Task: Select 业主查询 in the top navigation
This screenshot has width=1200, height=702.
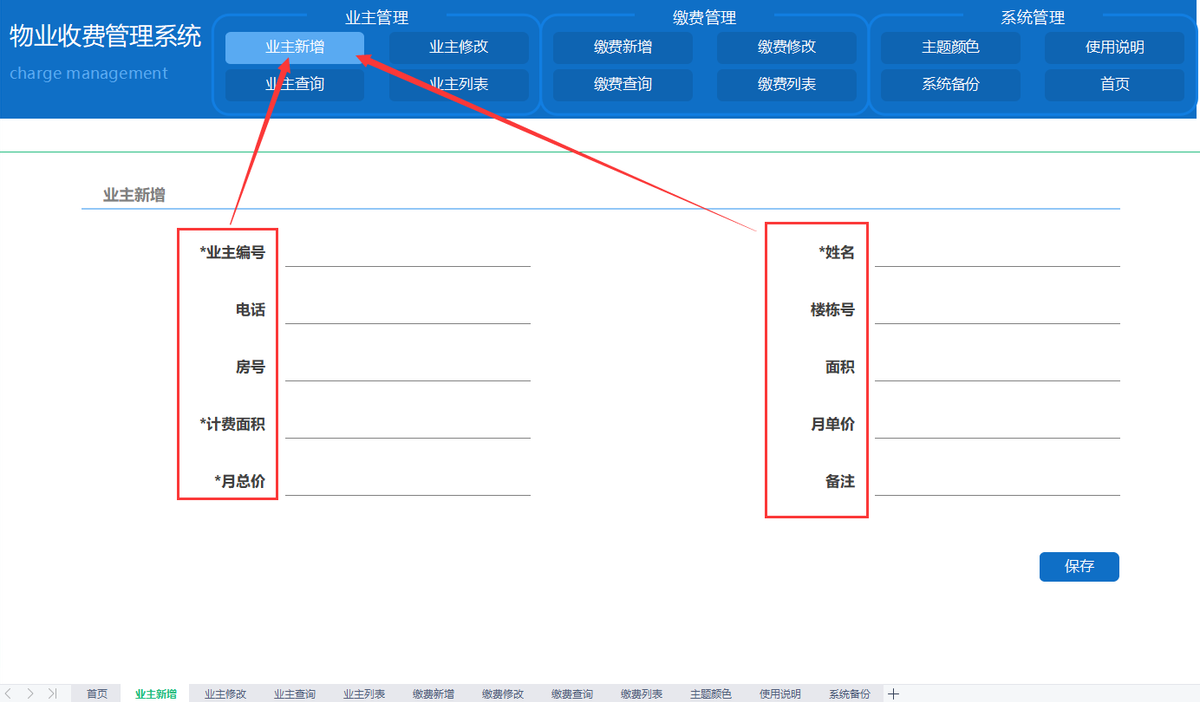Action: click(x=293, y=84)
